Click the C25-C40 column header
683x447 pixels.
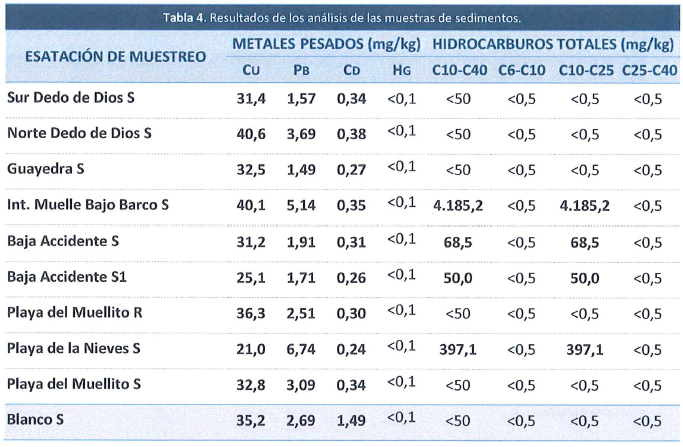649,70
